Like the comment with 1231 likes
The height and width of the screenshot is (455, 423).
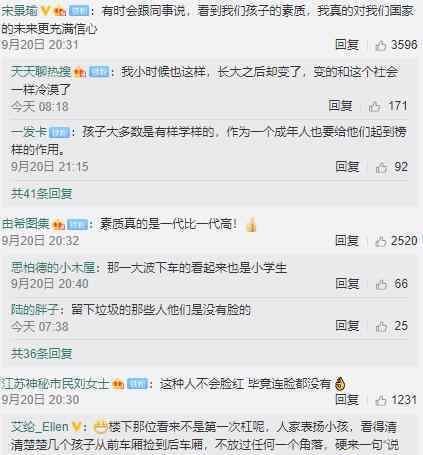(381, 400)
